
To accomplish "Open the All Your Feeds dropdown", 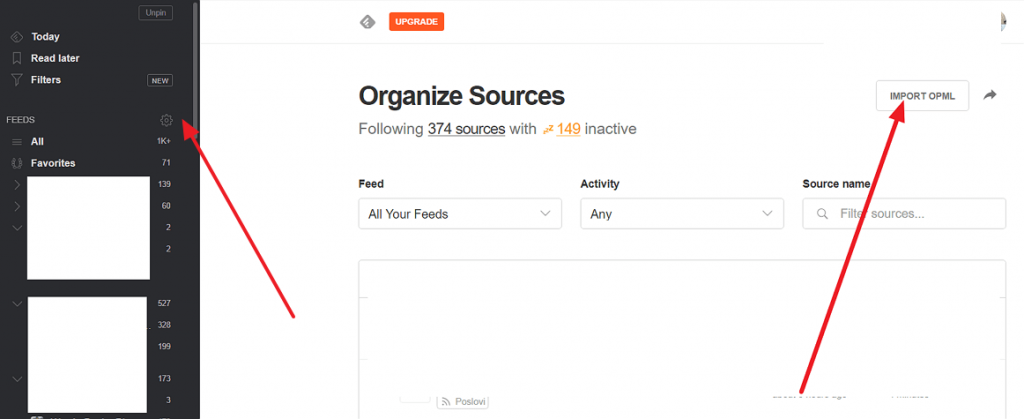I will point(460,213).
